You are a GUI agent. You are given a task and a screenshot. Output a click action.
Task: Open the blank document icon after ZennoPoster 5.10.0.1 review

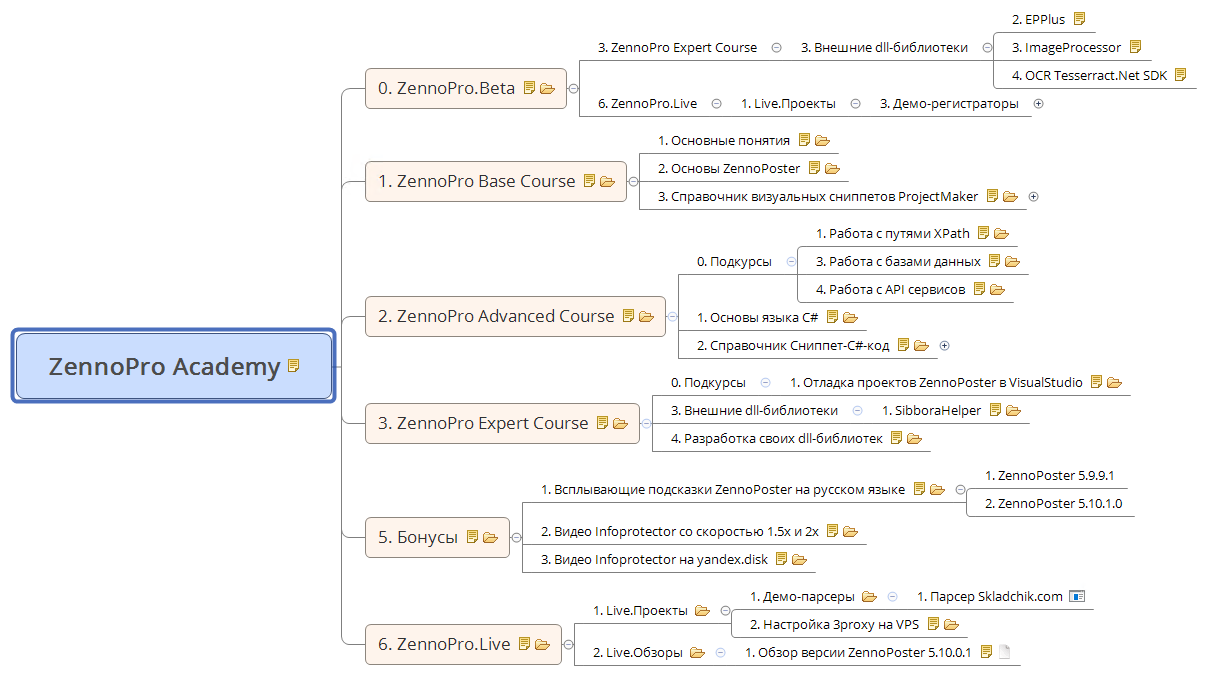click(x=1005, y=652)
